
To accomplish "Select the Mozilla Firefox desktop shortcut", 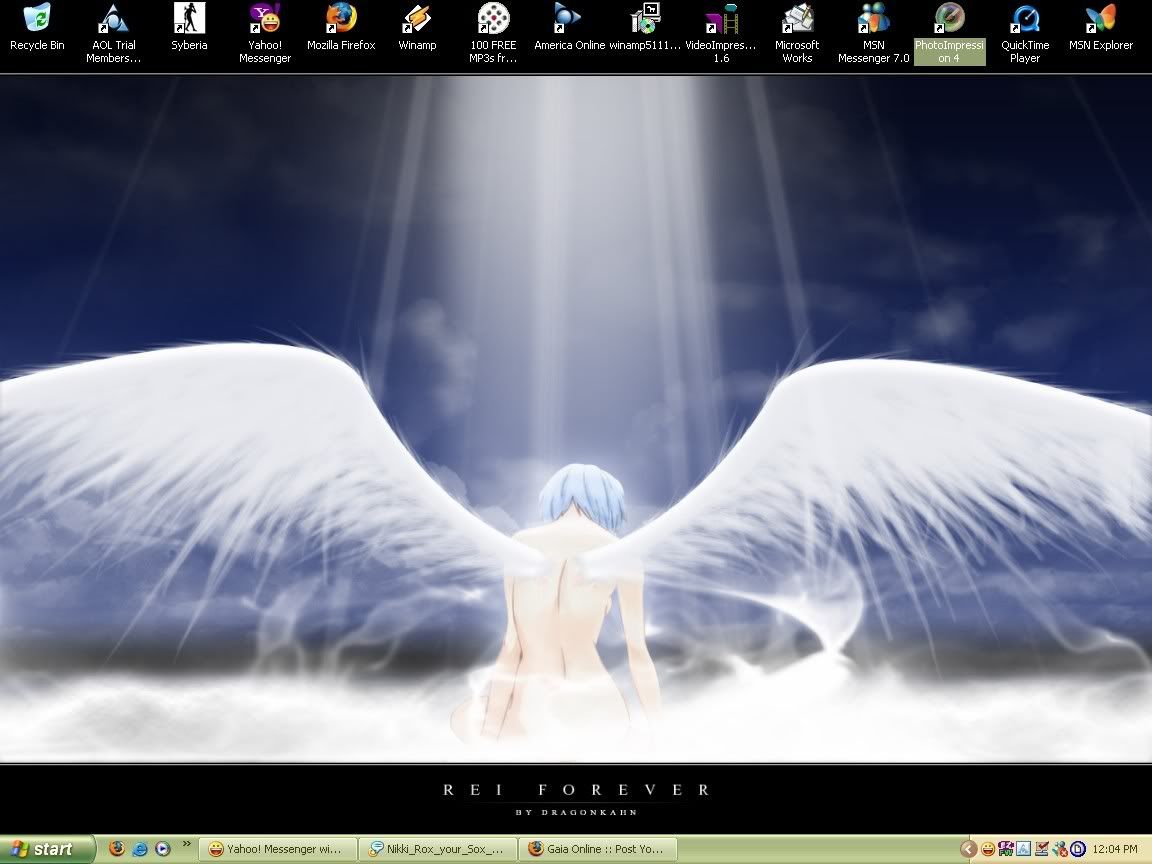I will [341, 28].
